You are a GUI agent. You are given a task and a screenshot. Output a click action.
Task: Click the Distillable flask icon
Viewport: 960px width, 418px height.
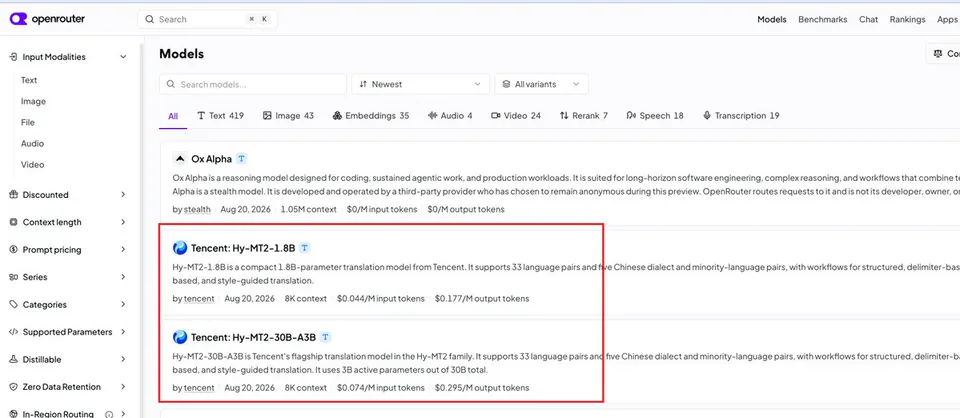click(x=13, y=359)
